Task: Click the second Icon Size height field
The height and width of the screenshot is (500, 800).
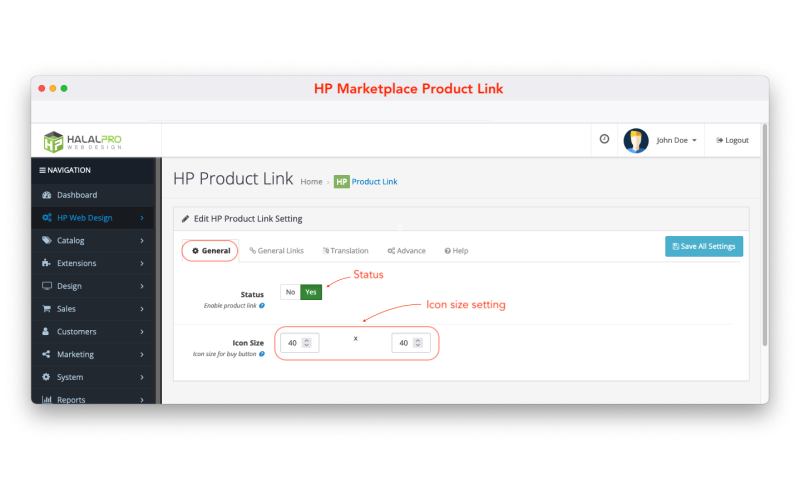Action: [411, 343]
